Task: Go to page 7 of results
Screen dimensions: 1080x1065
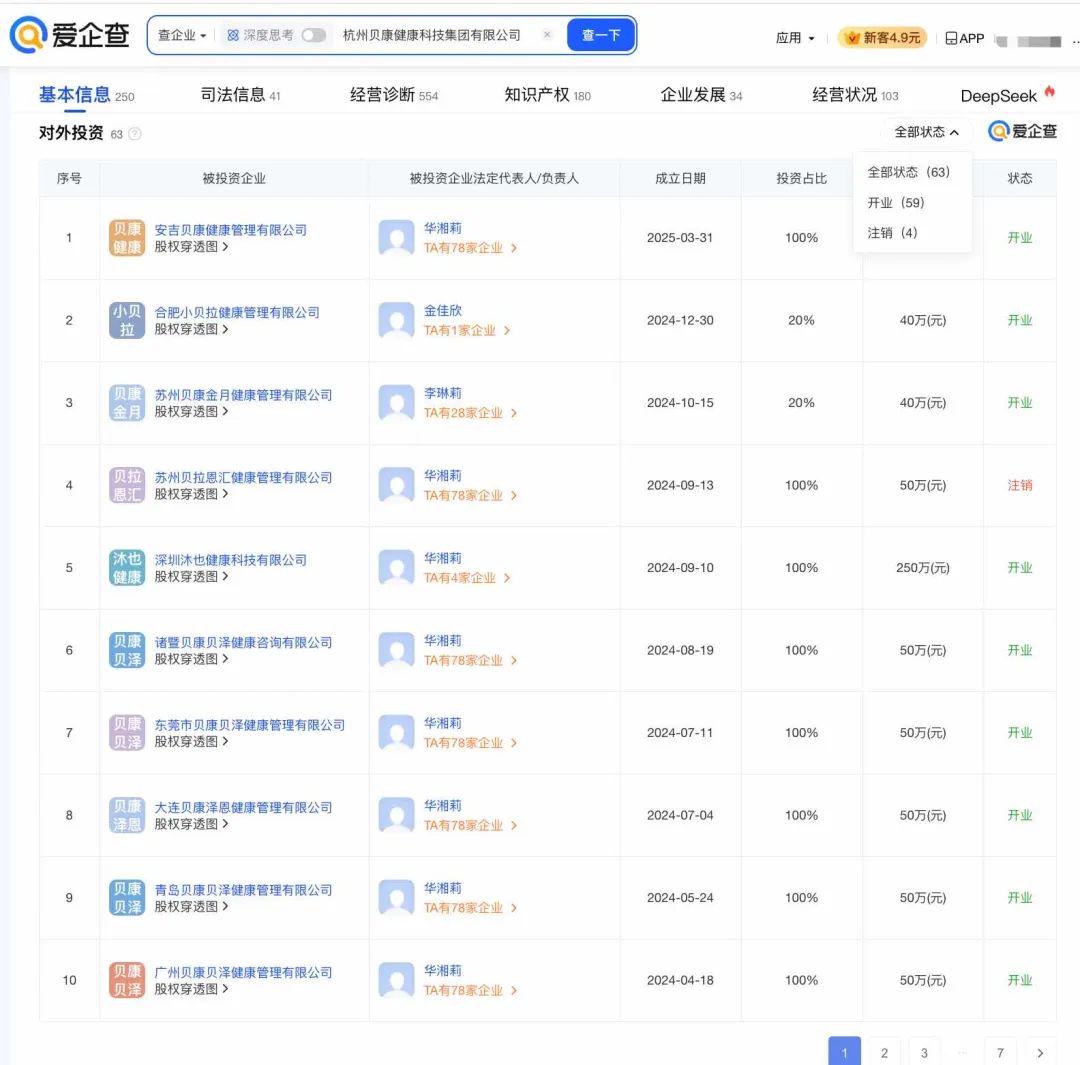Action: pos(1000,1052)
